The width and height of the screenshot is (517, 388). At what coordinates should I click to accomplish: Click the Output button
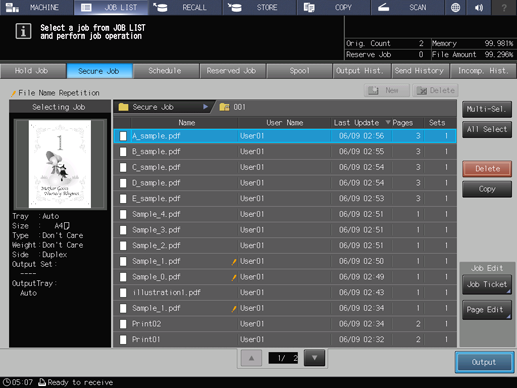coord(484,362)
